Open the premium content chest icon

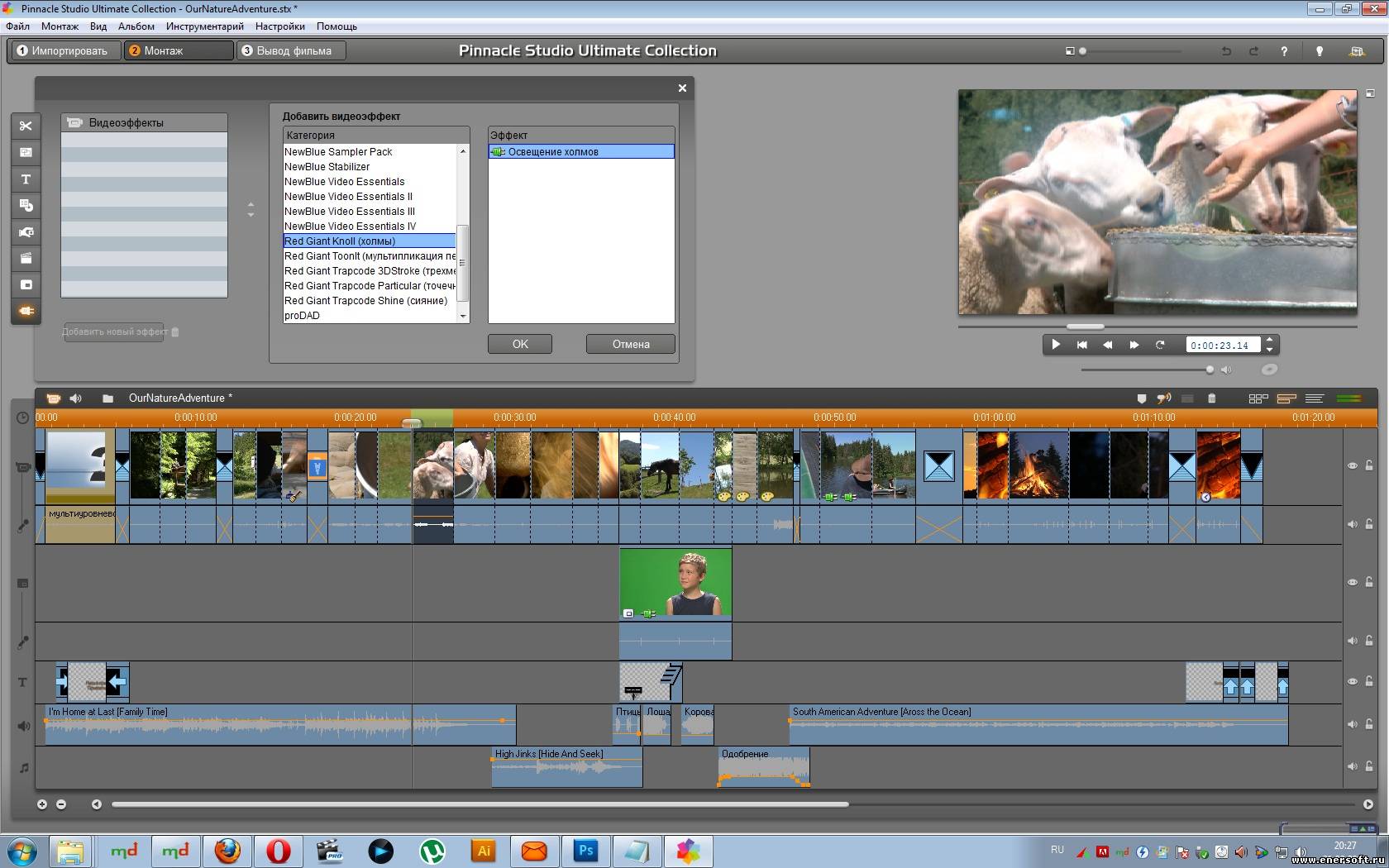(1357, 51)
